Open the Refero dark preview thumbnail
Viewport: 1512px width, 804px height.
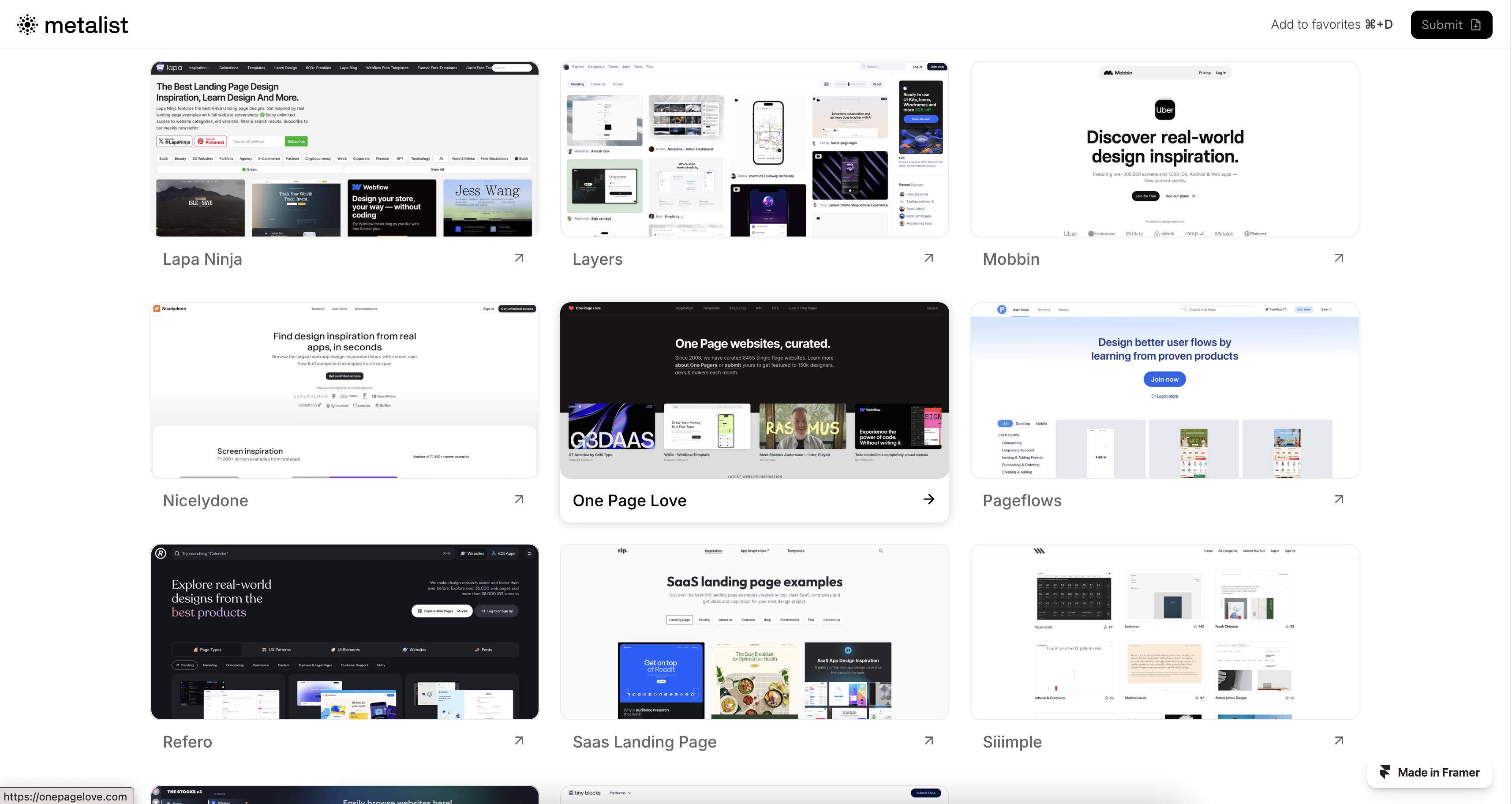[x=344, y=632]
